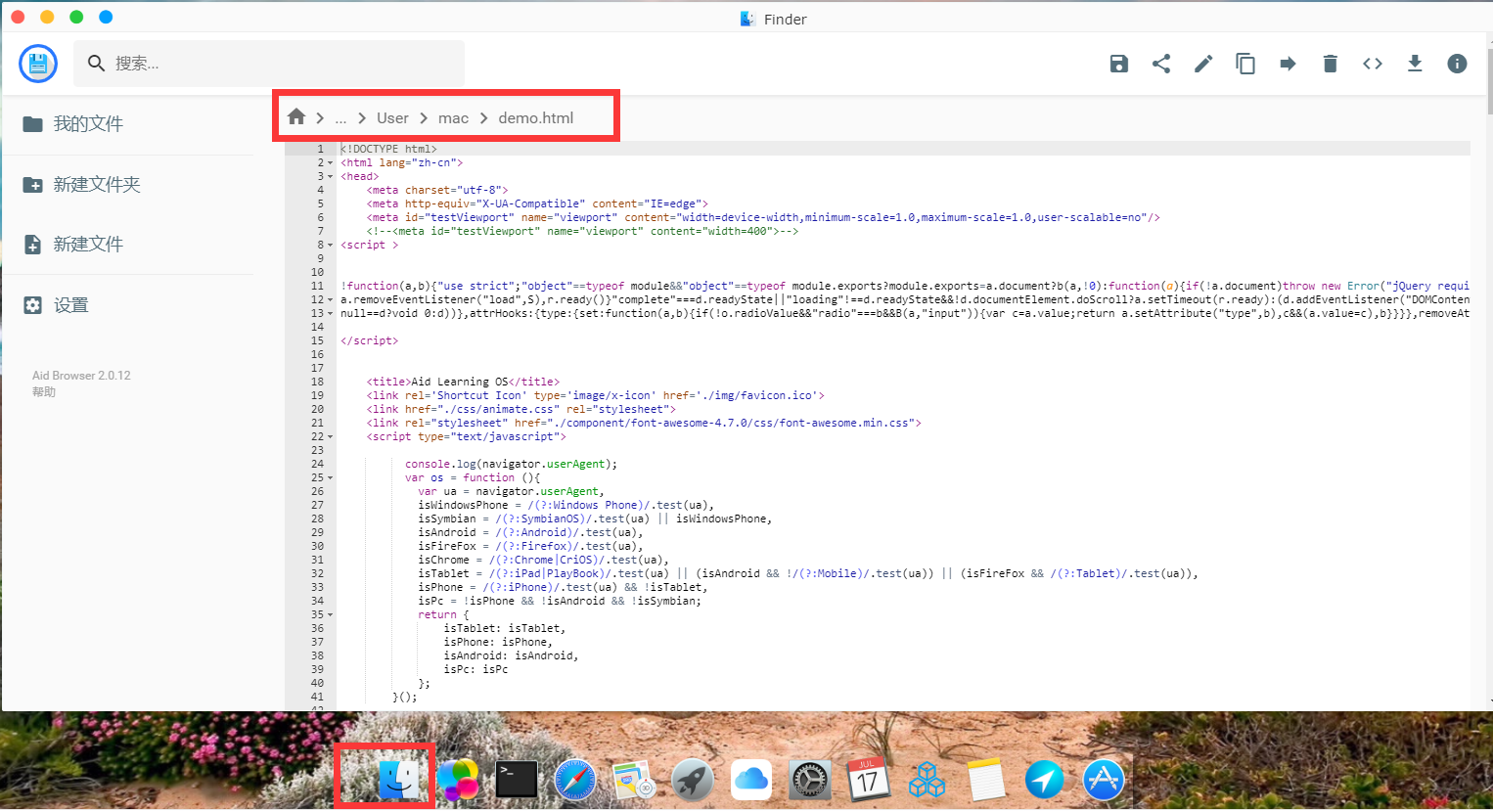Open Finder from the dock

coord(398,779)
